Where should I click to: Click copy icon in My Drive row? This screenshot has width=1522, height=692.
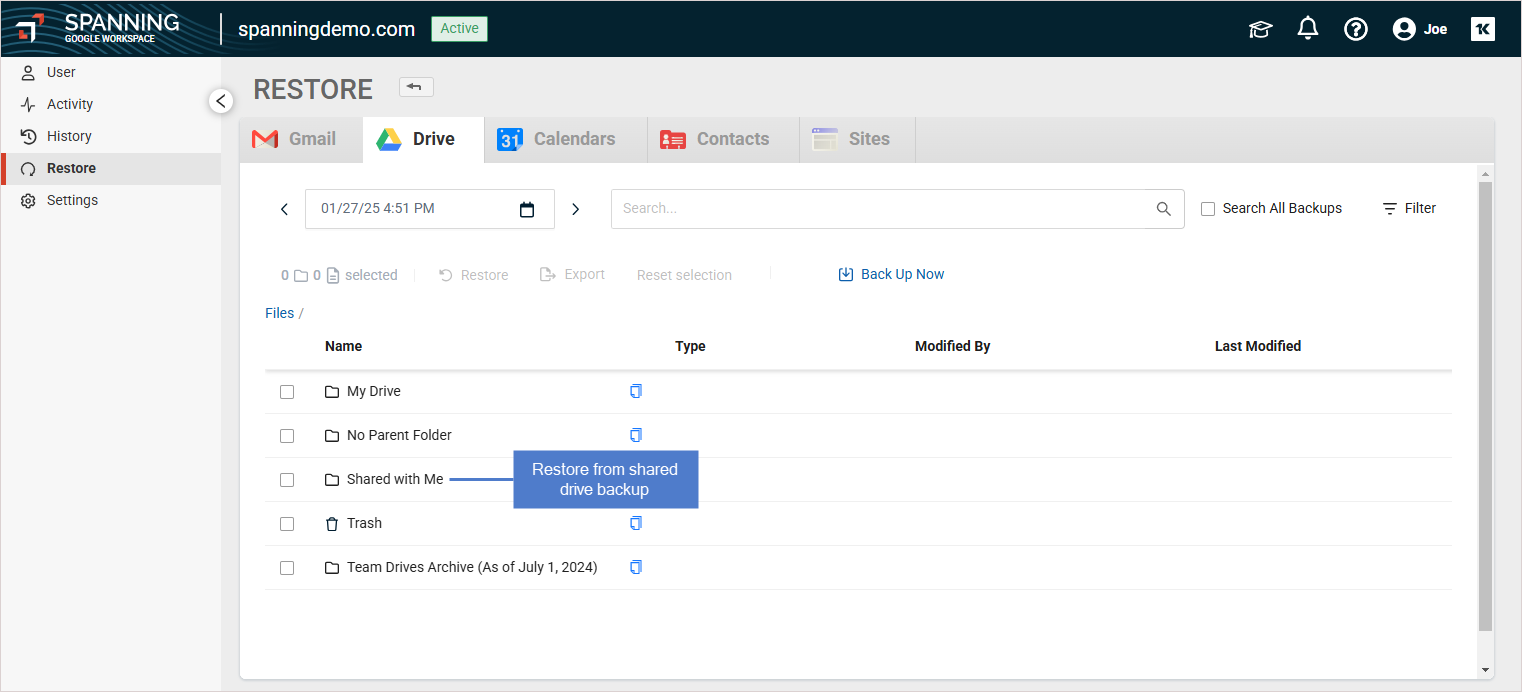(x=636, y=391)
